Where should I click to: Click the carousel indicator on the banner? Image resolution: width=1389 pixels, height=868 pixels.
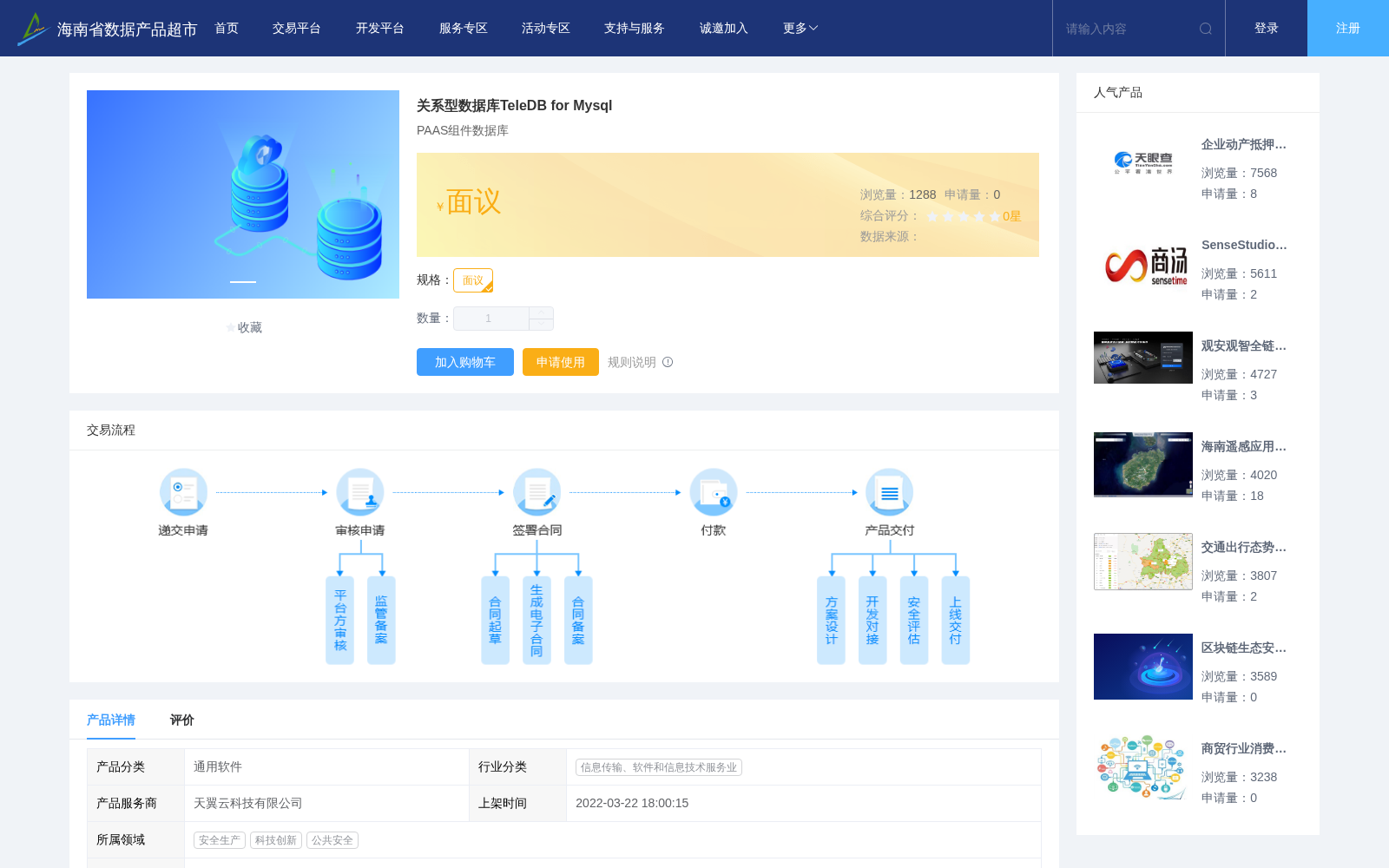pos(243,282)
